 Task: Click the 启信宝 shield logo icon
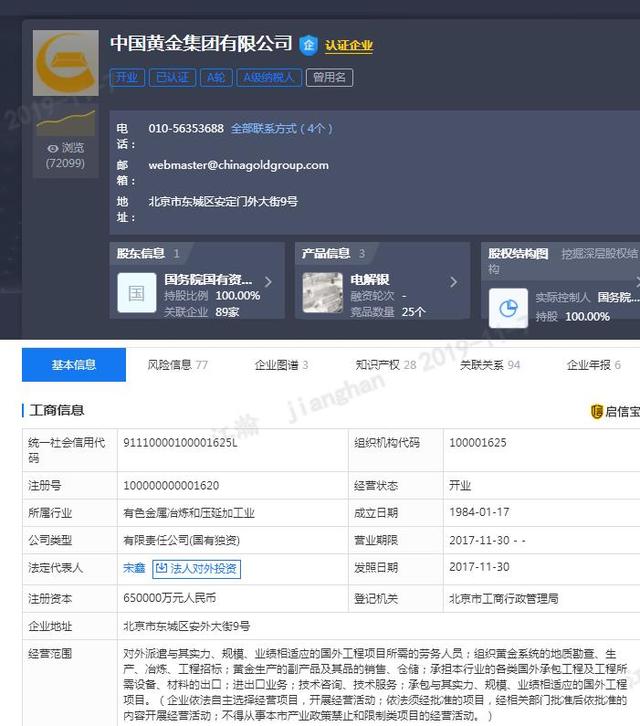click(597, 411)
